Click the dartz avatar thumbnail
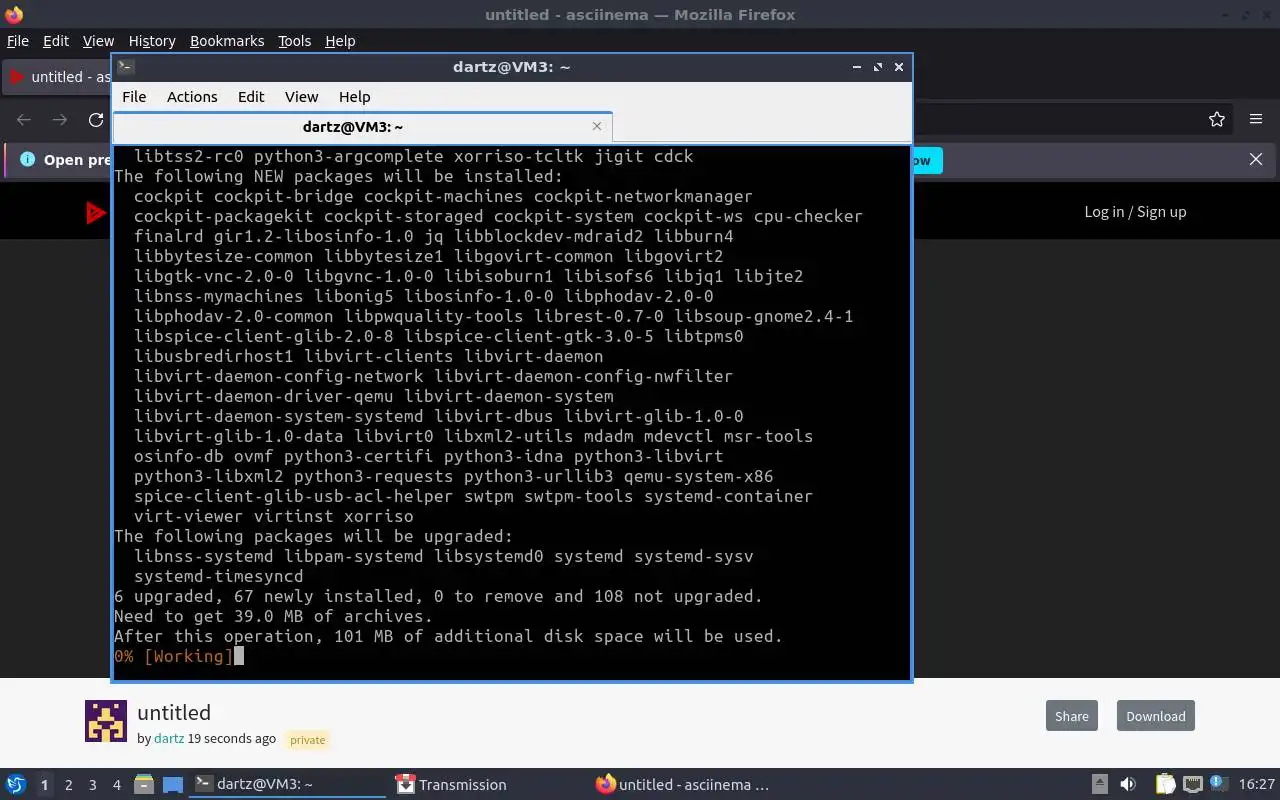 106,722
